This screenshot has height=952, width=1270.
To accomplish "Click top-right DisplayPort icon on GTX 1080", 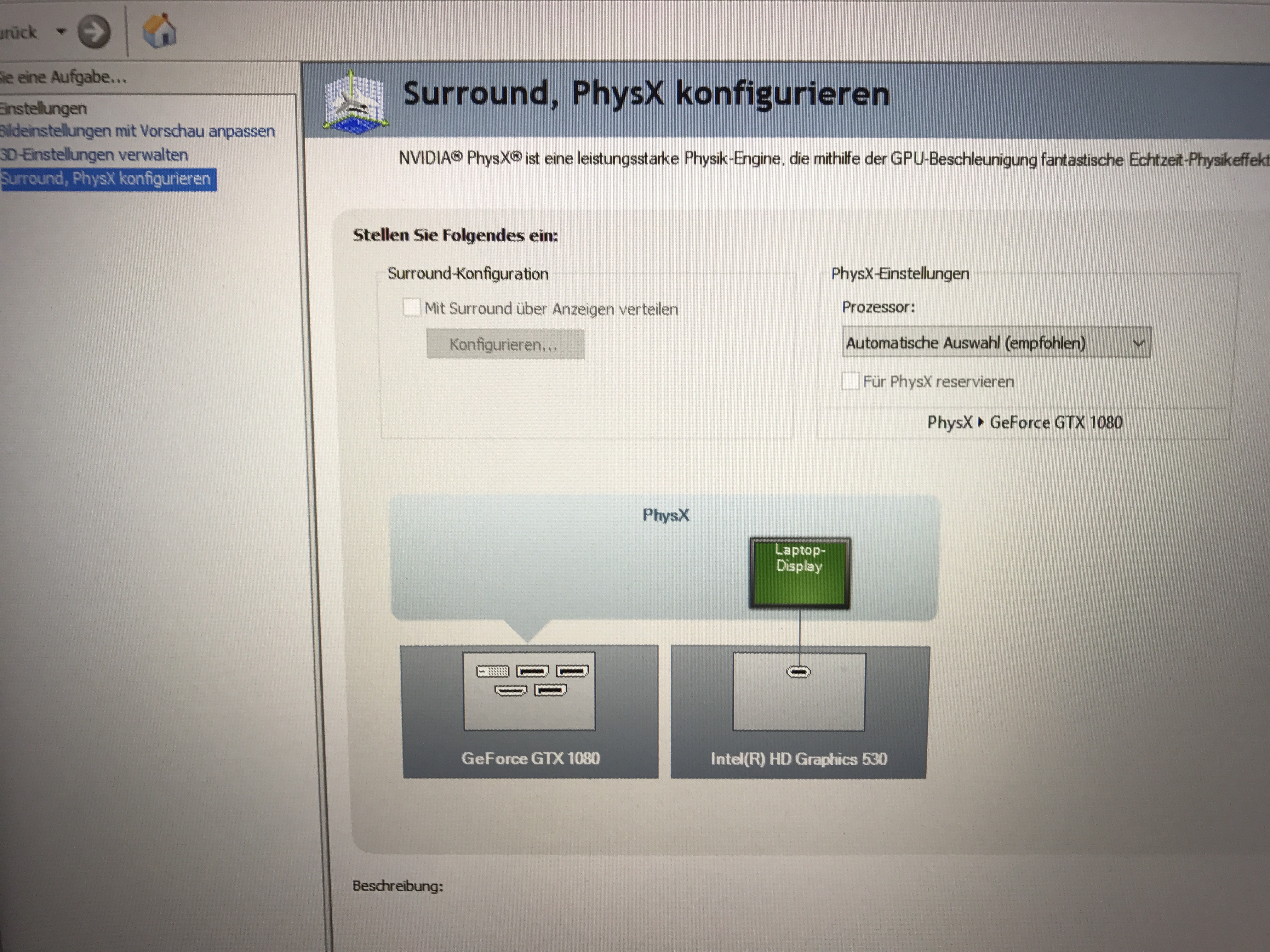I will (572, 671).
